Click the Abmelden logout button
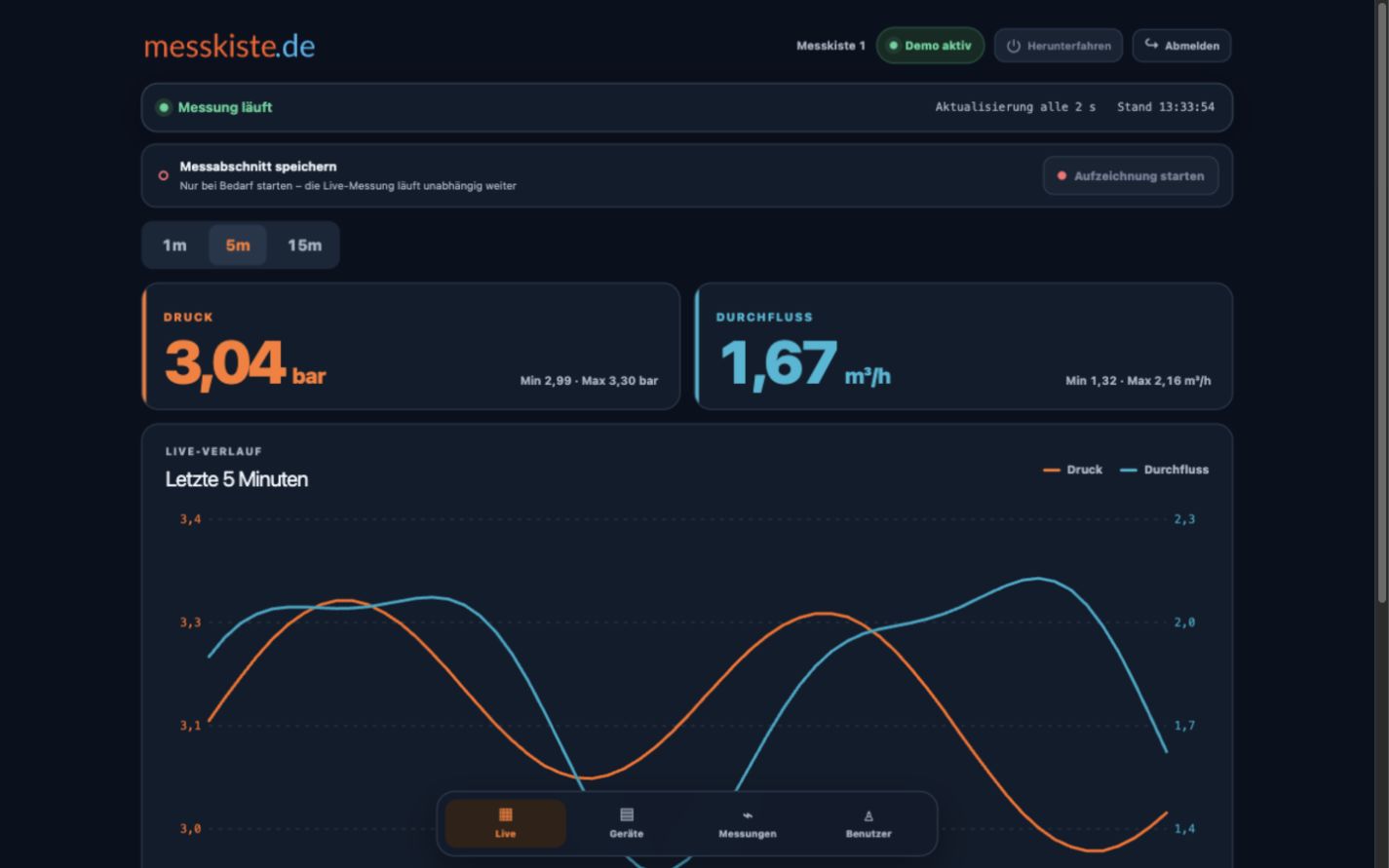1389x868 pixels. click(1181, 46)
